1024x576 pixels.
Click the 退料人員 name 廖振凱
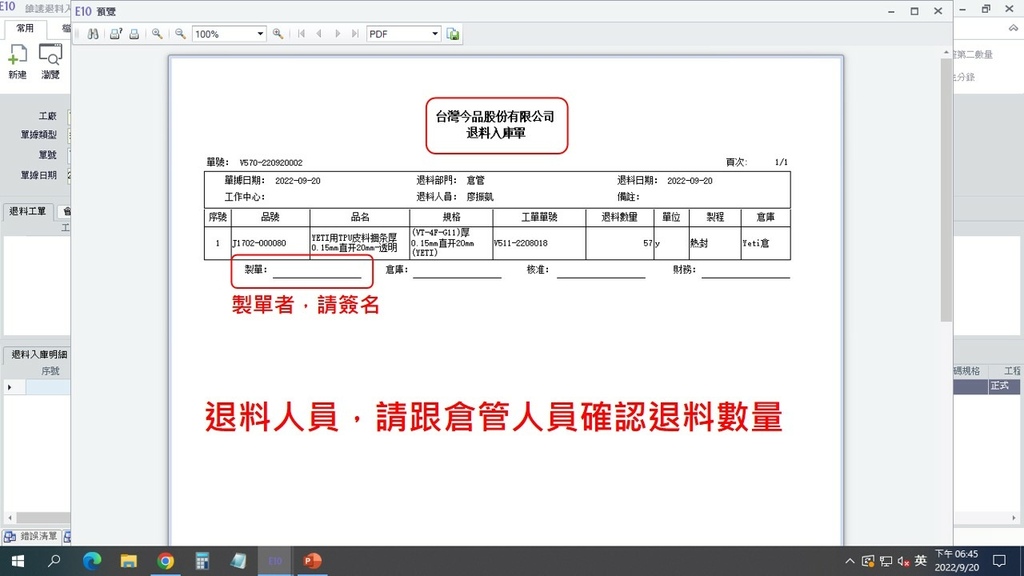pos(480,197)
